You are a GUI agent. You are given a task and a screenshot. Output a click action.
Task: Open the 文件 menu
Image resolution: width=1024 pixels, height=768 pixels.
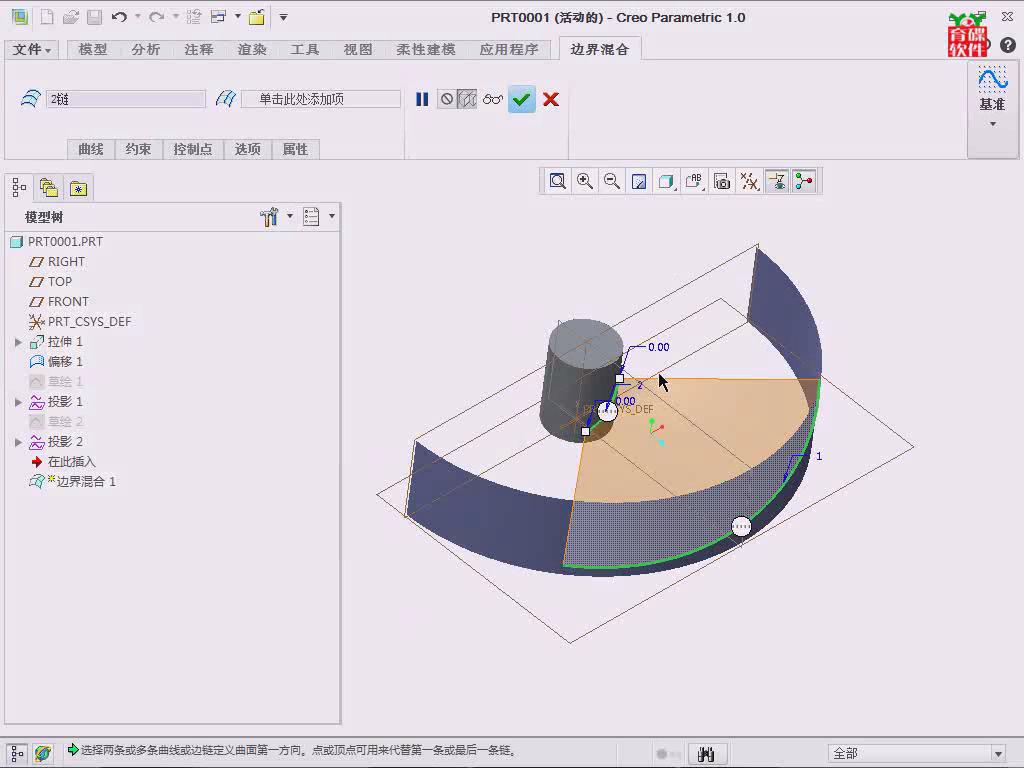tap(31, 50)
